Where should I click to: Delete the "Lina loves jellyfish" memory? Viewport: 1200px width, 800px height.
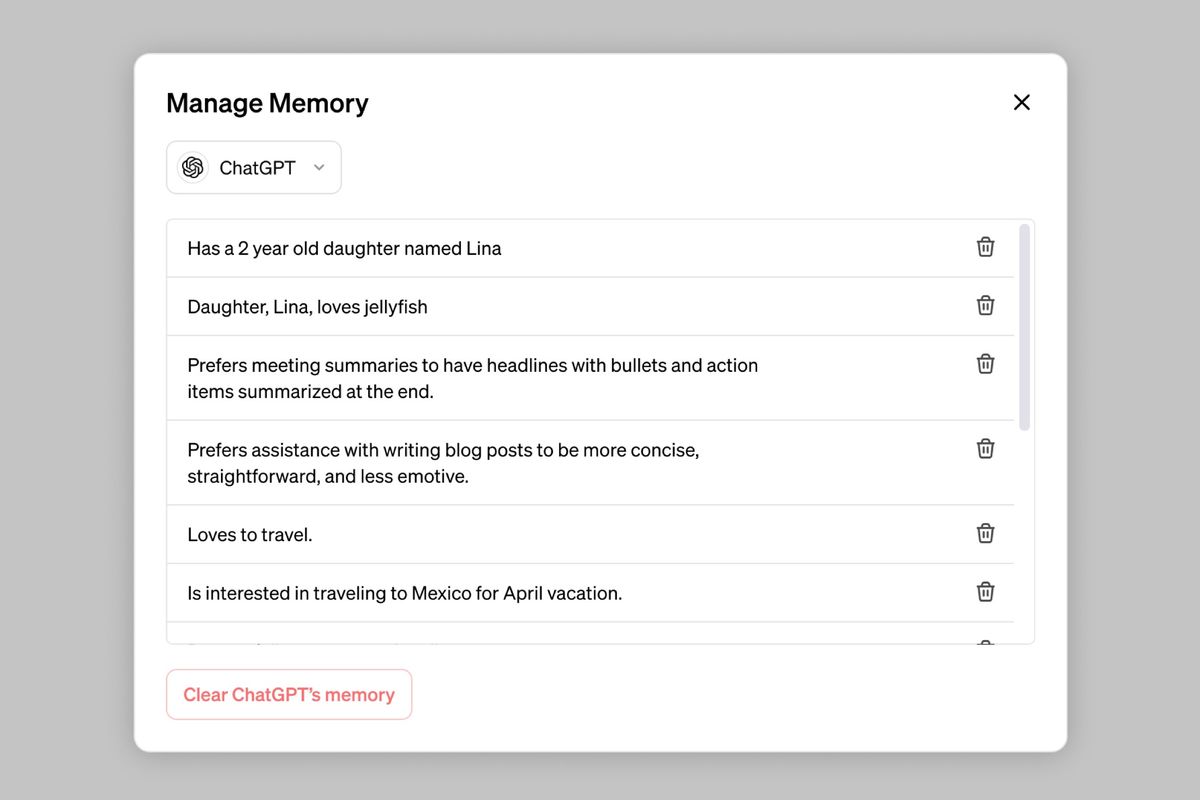985,305
